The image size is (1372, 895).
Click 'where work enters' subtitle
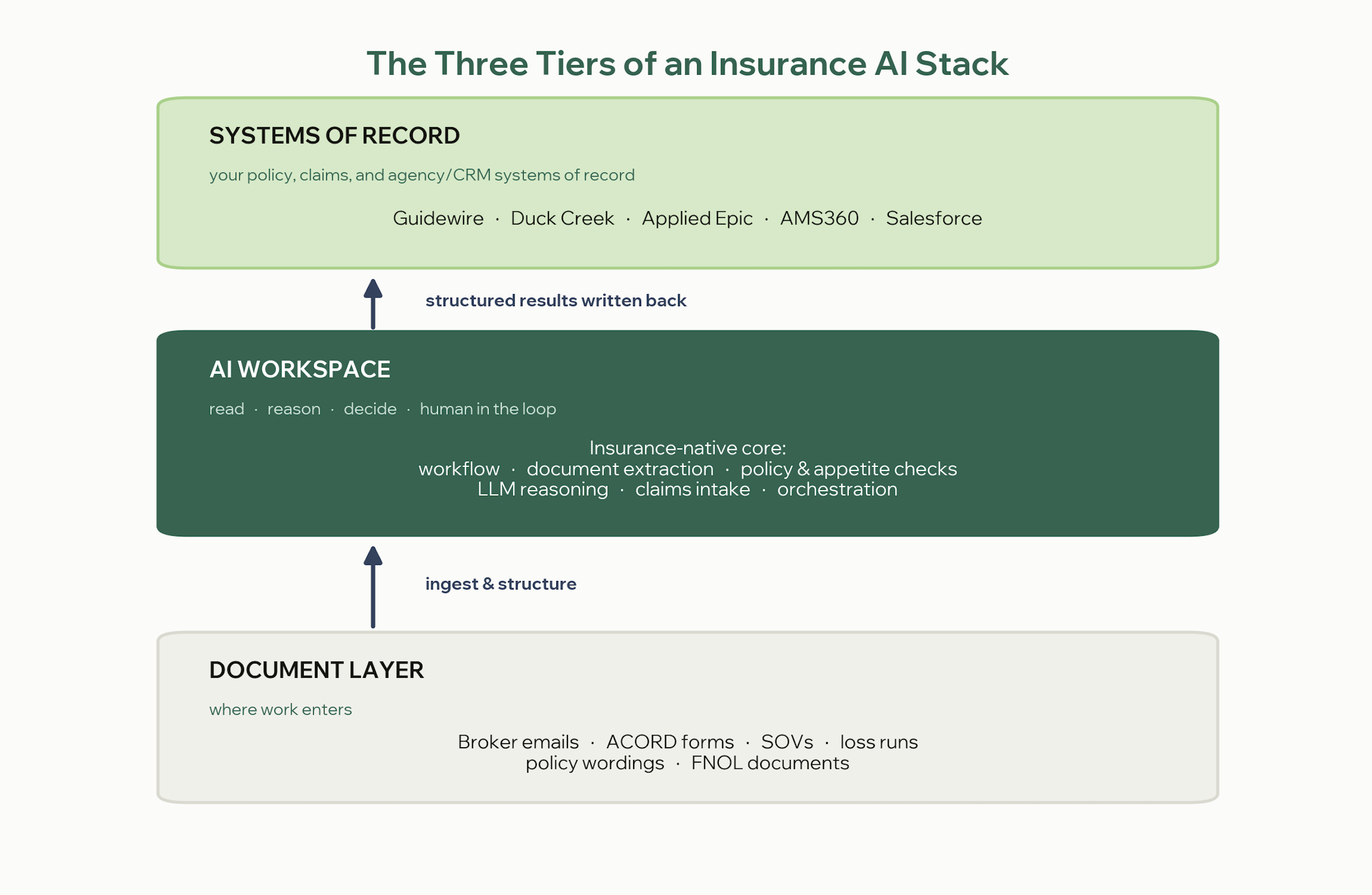pos(280,709)
